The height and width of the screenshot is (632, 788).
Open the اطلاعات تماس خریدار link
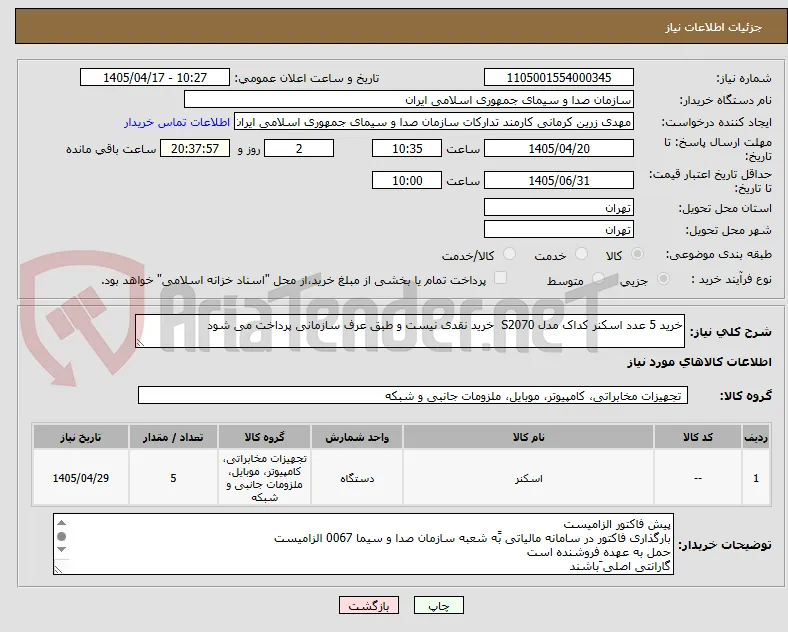pyautogui.click(x=177, y=122)
